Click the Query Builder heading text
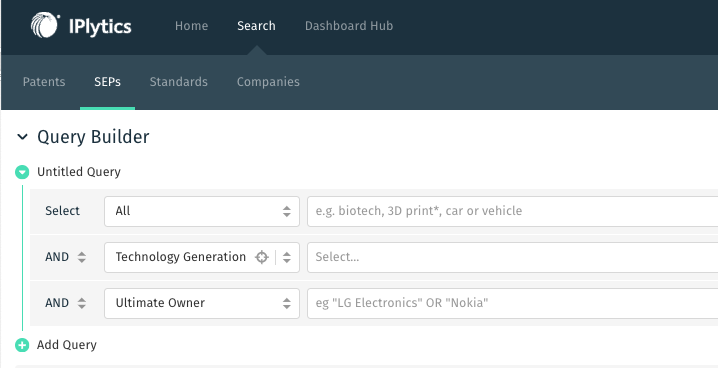The image size is (718, 368). point(93,137)
